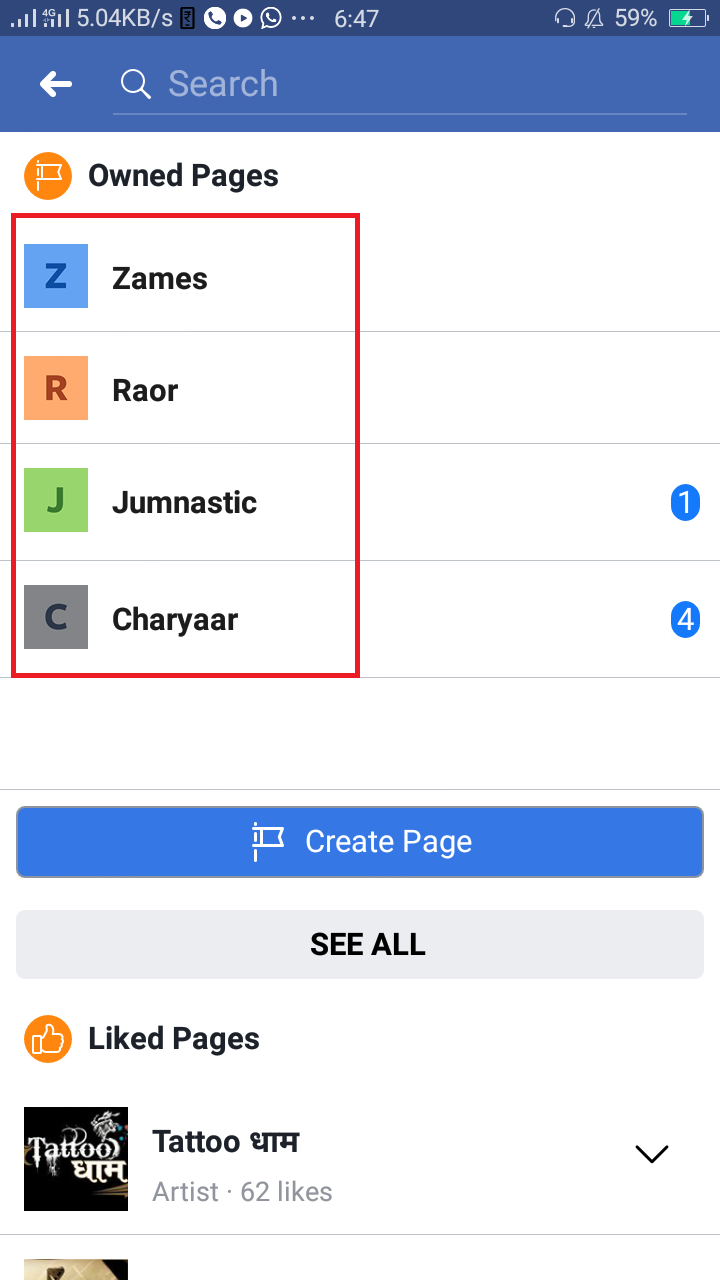Open the Jumnastic page

[360, 502]
